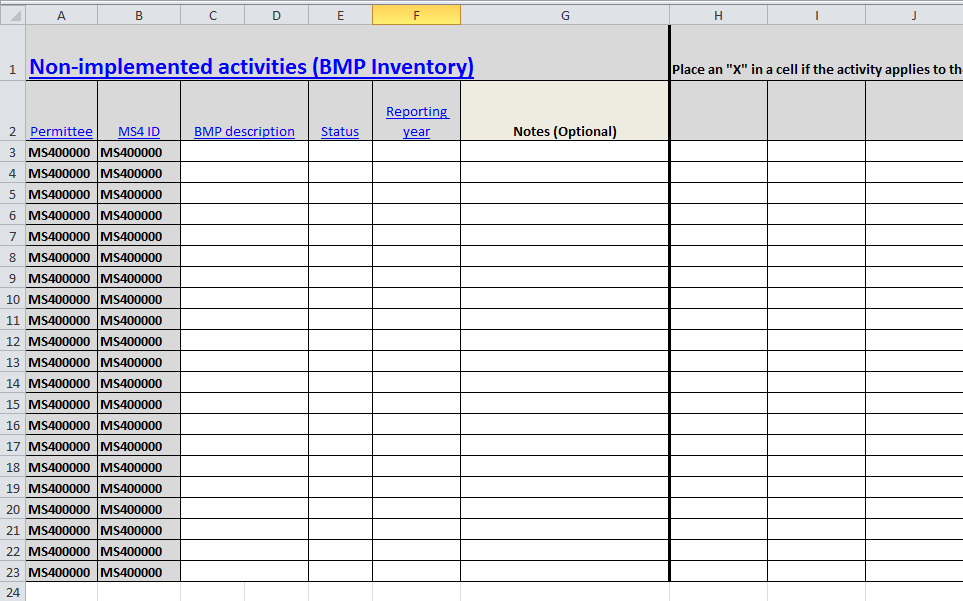The image size is (963, 601).
Task: Open the BMP description header link
Action: (x=244, y=132)
